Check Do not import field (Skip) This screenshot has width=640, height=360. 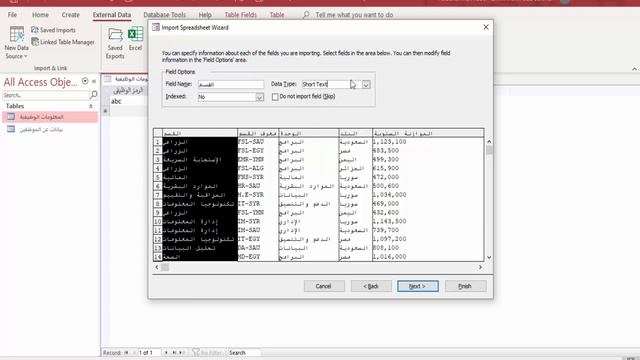(275, 97)
